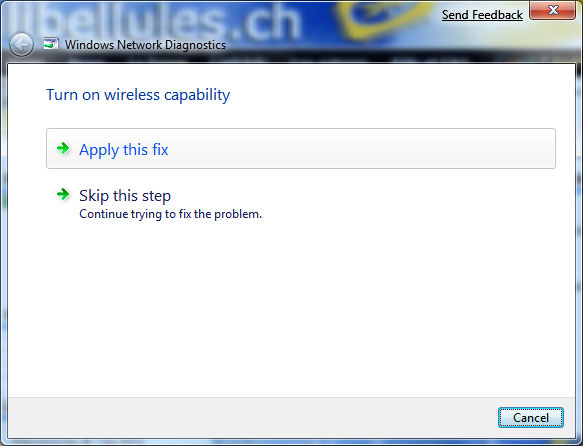
Task: Click the Windows Network Diagnostics title icon
Action: tap(51, 44)
